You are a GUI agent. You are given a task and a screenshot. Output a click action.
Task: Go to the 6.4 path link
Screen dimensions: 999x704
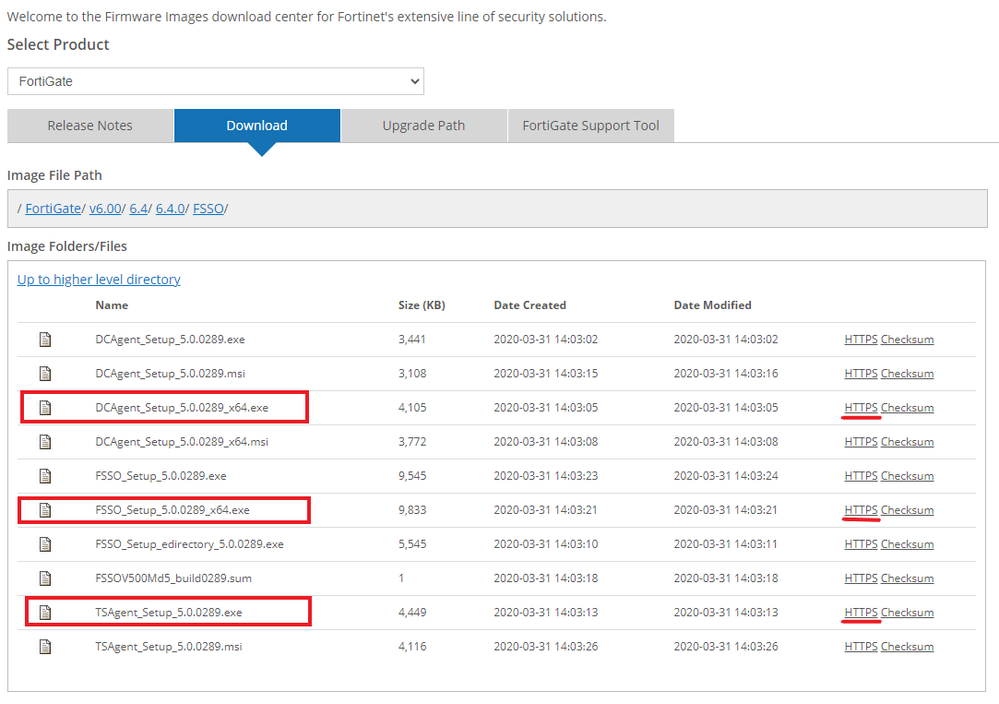point(138,209)
